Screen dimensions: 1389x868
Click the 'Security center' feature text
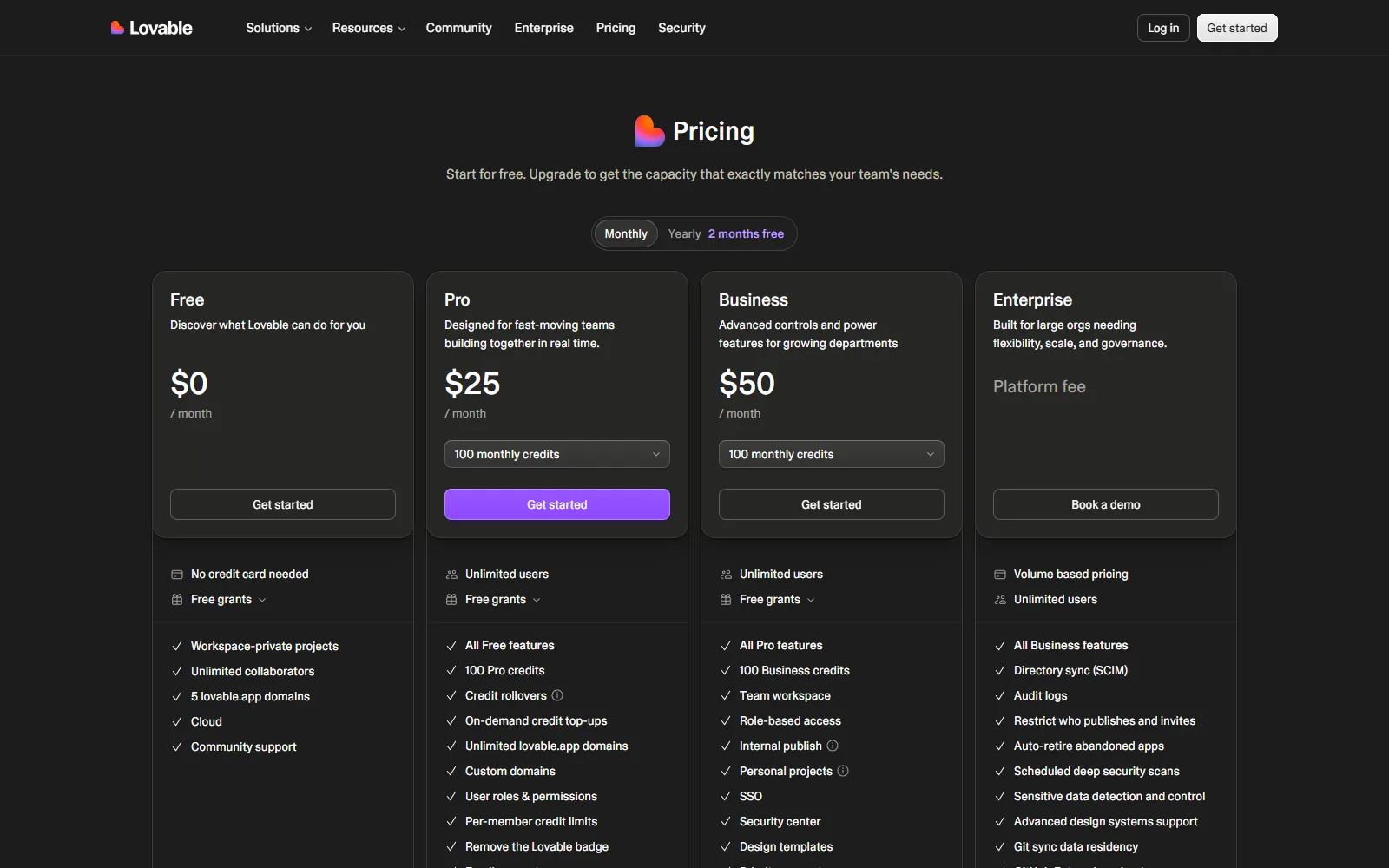coord(780,821)
